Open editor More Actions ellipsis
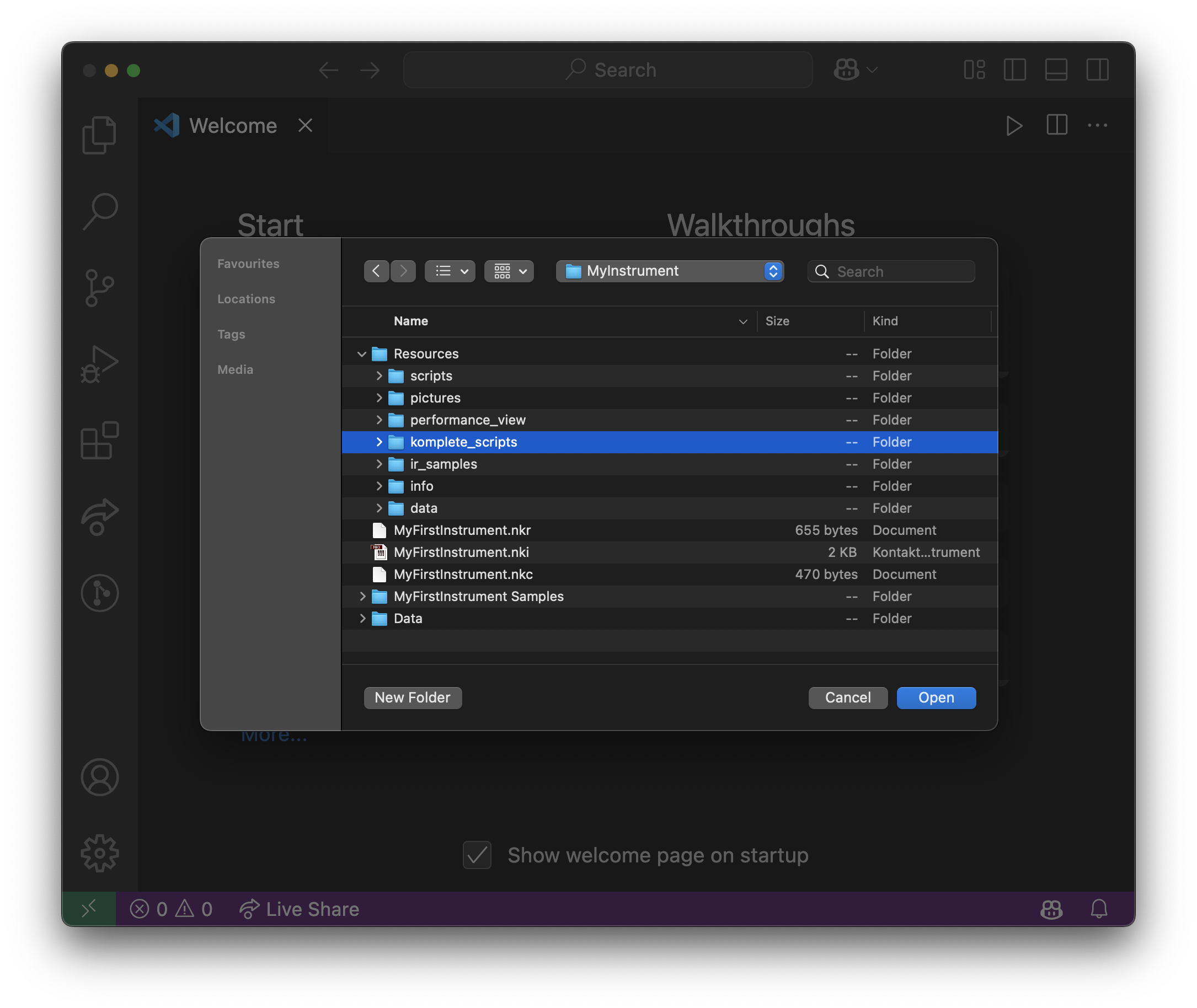Viewport: 1197px width, 1008px height. point(1097,125)
